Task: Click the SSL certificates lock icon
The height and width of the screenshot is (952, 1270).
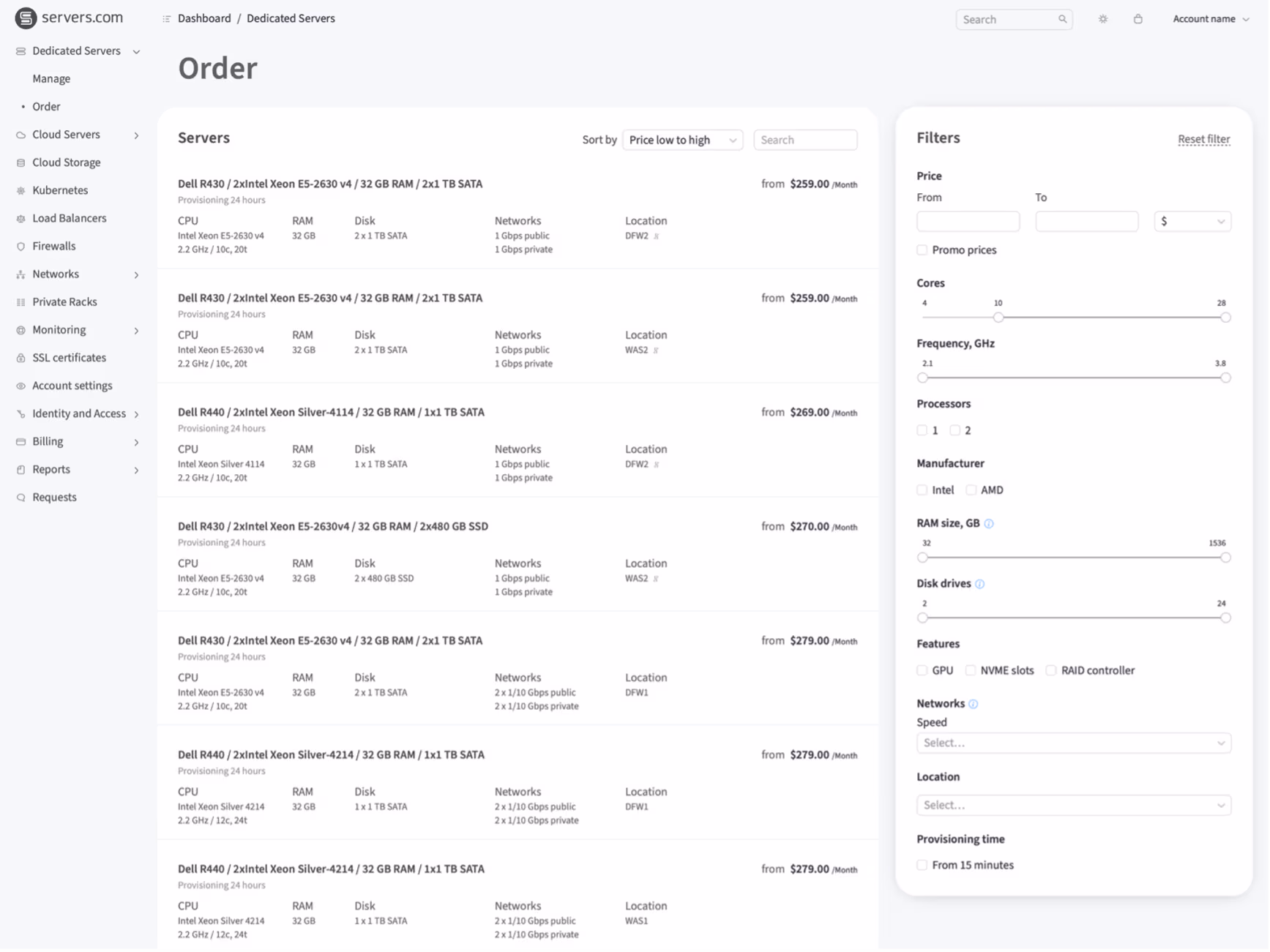Action: coord(20,359)
